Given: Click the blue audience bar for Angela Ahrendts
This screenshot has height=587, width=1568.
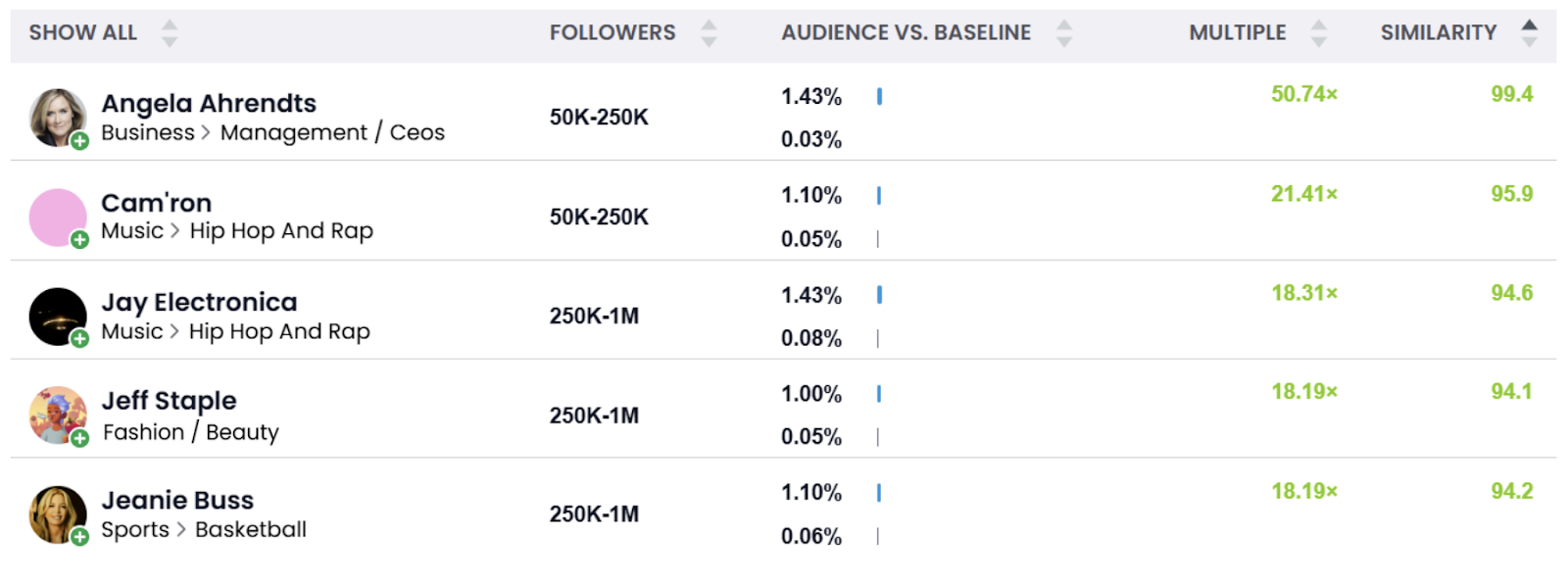Looking at the screenshot, I should pyautogui.click(x=880, y=96).
